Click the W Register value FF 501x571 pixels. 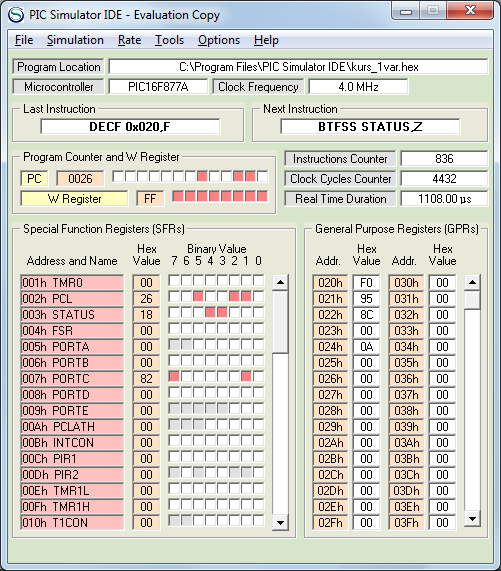(x=150, y=198)
